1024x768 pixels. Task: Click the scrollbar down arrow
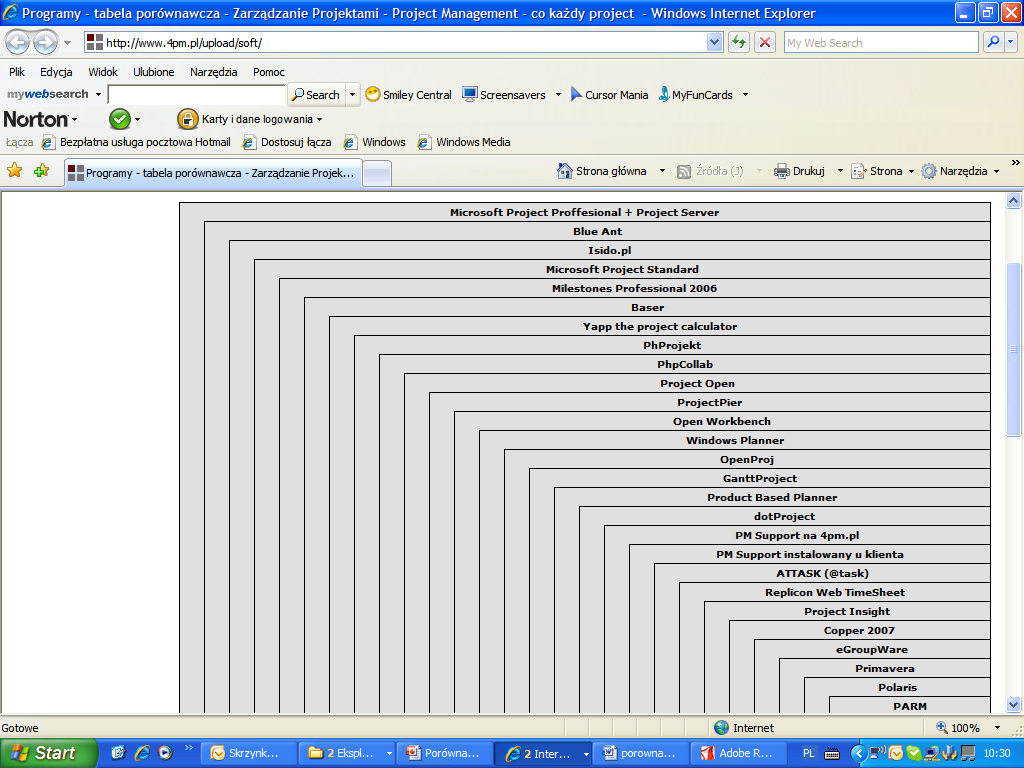(x=1013, y=705)
